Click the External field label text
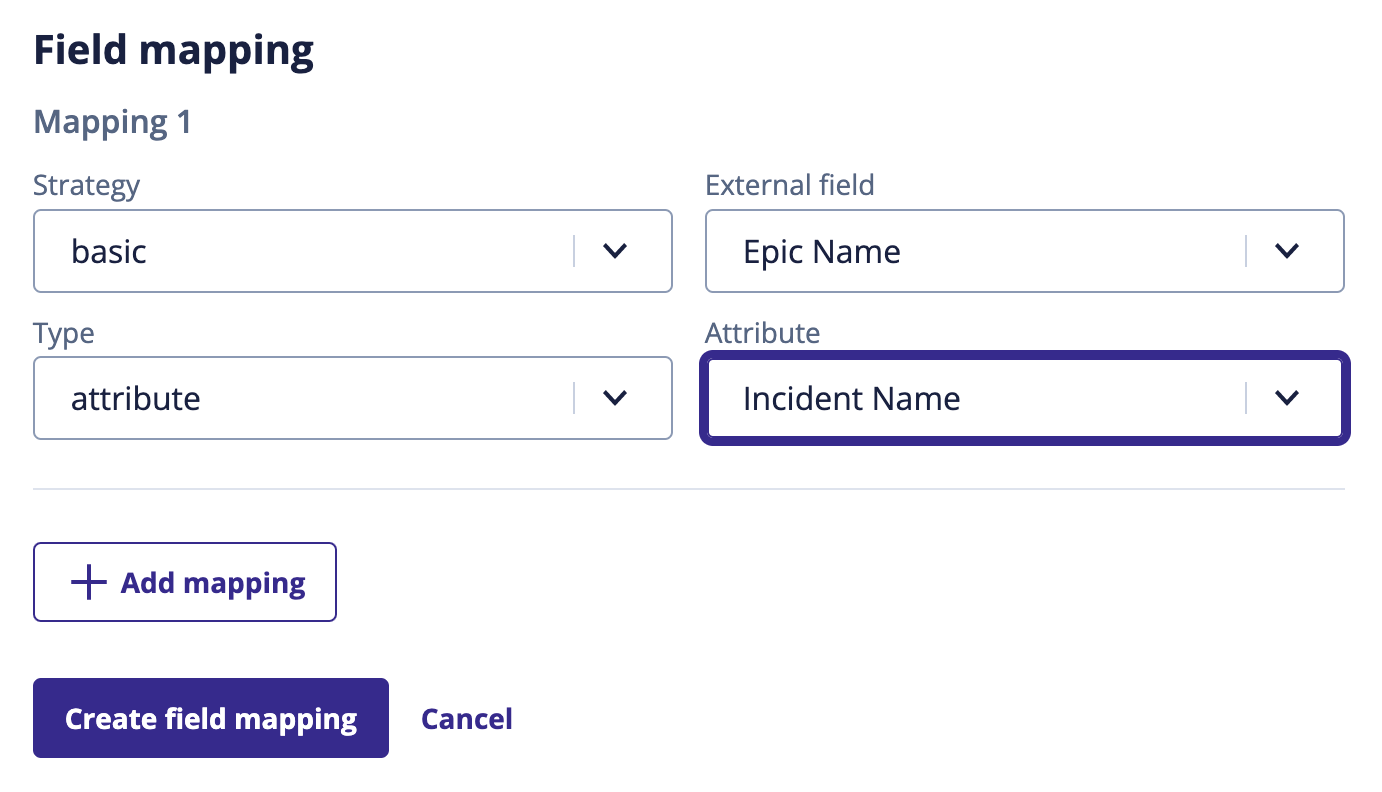1382x792 pixels. pos(789,185)
